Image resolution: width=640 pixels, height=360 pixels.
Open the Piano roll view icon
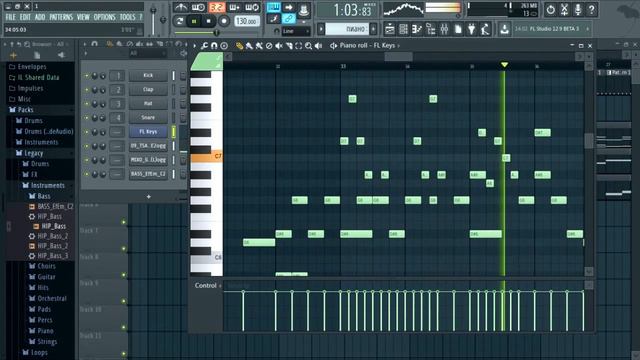pyautogui.click(x=417, y=29)
